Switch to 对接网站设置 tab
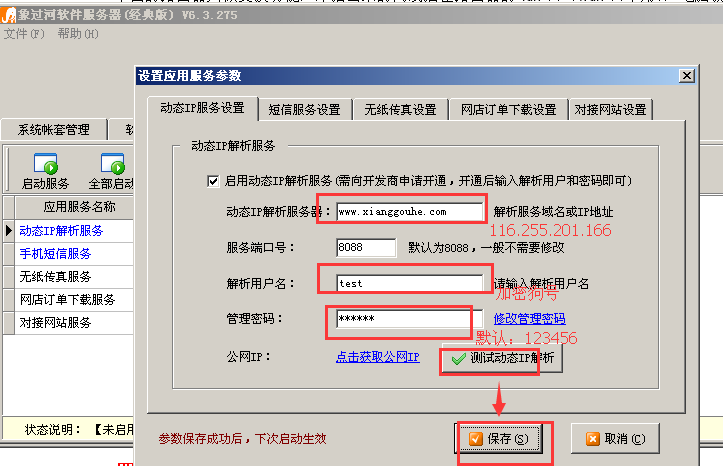This screenshot has width=723, height=466. tap(610, 110)
